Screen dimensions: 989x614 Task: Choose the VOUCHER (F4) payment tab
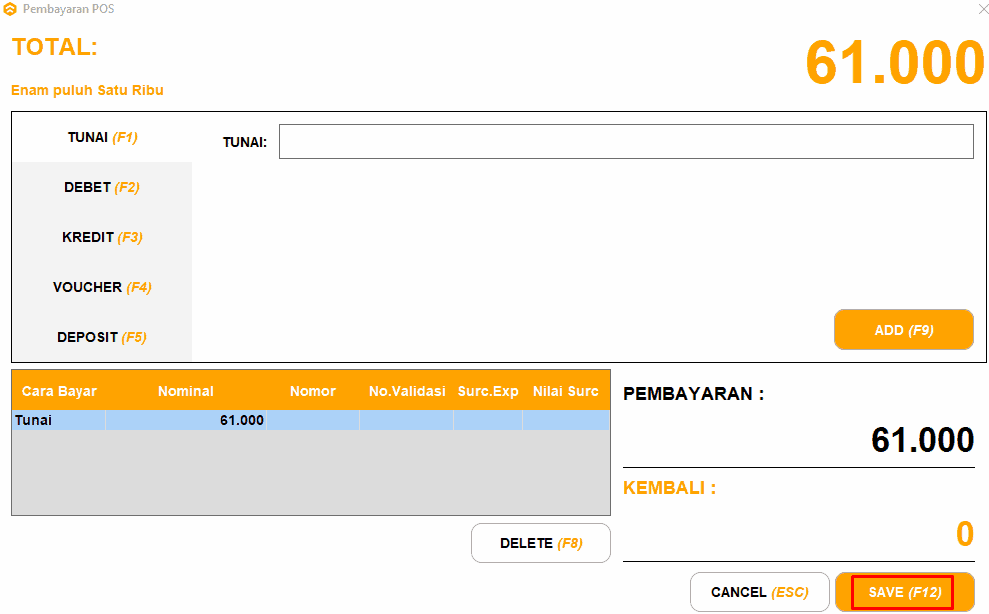102,287
